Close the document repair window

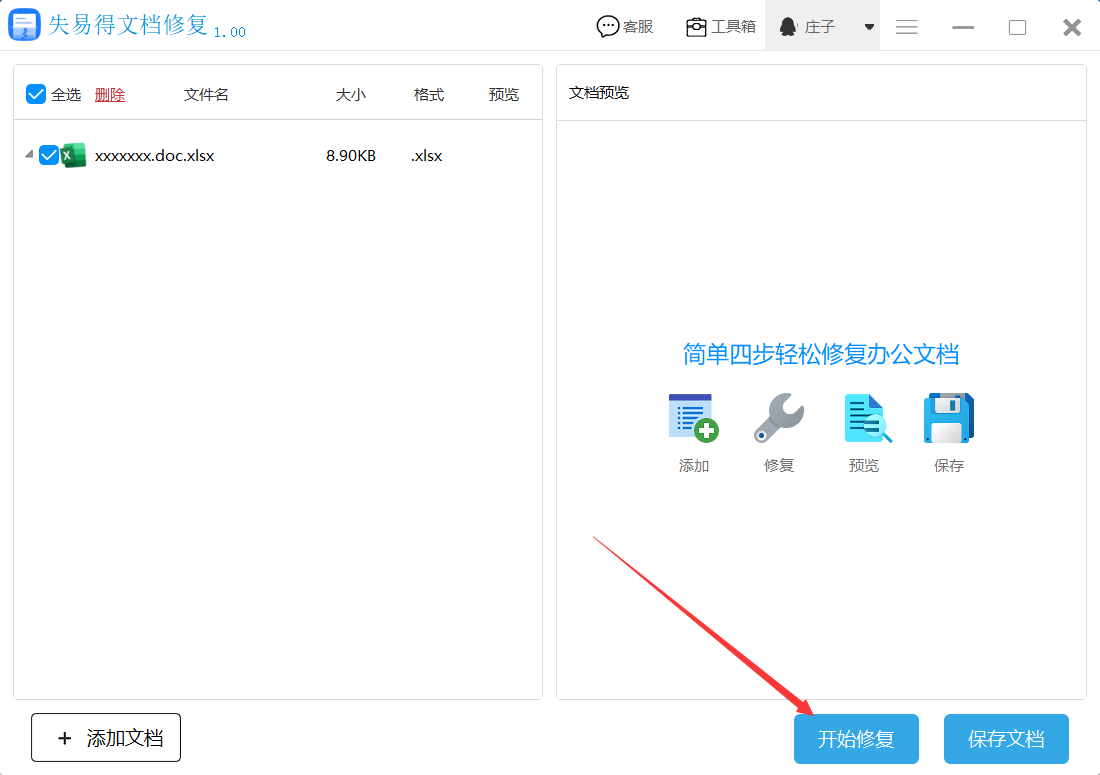(1072, 27)
